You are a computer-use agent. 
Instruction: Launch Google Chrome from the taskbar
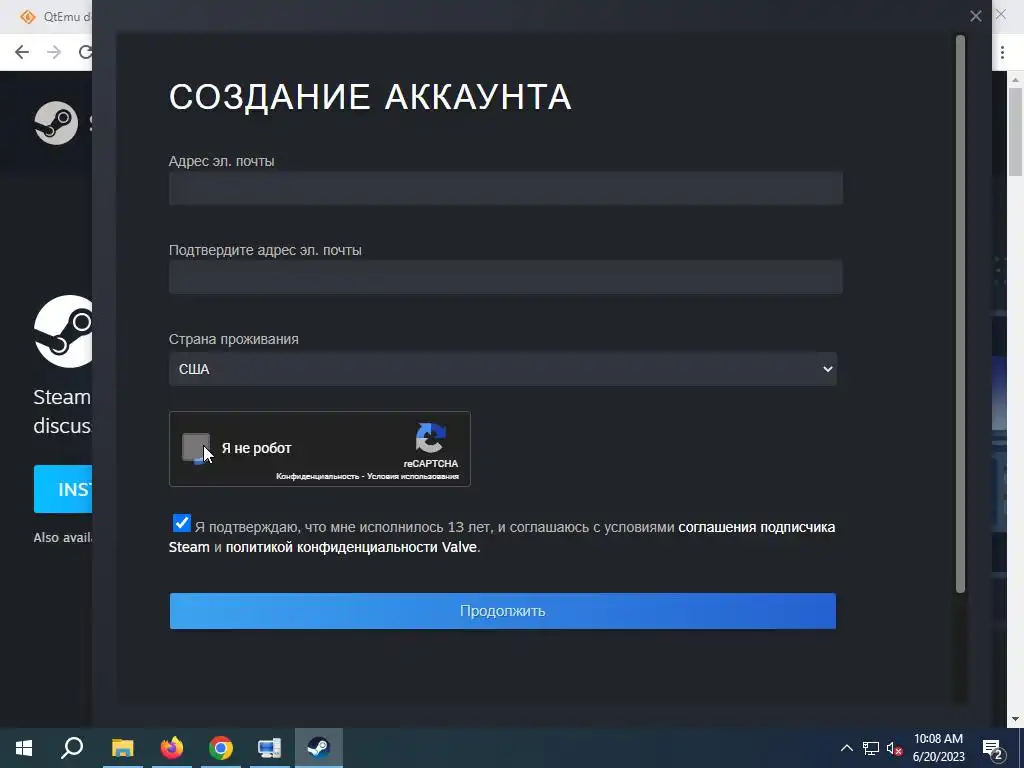pos(221,748)
